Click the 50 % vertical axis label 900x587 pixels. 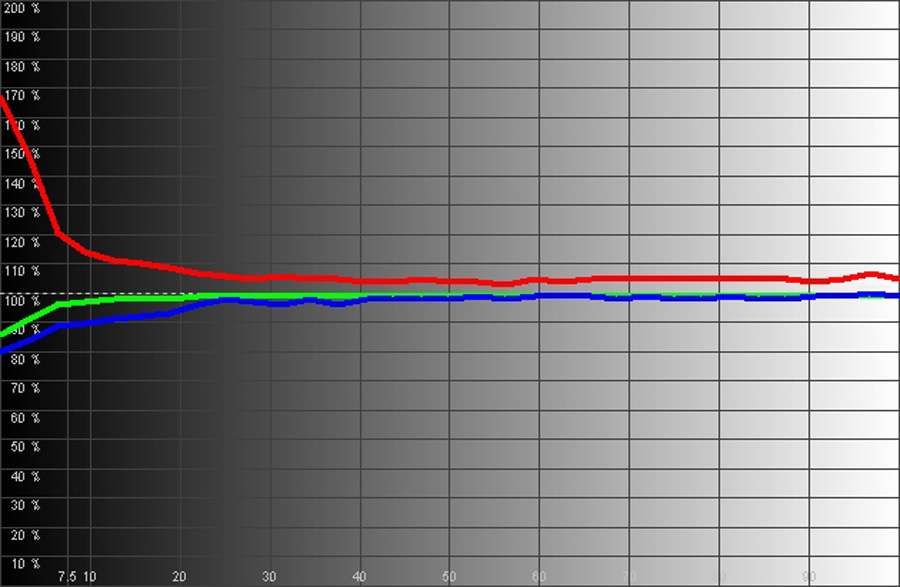[20, 447]
